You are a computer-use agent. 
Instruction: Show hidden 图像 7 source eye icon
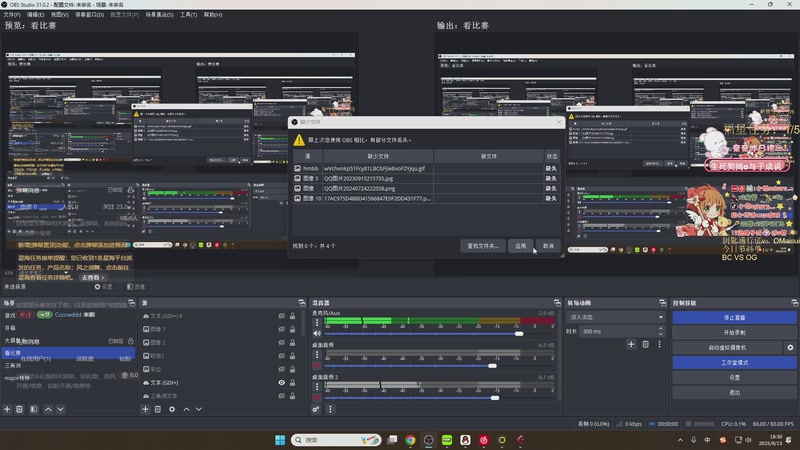click(282, 330)
